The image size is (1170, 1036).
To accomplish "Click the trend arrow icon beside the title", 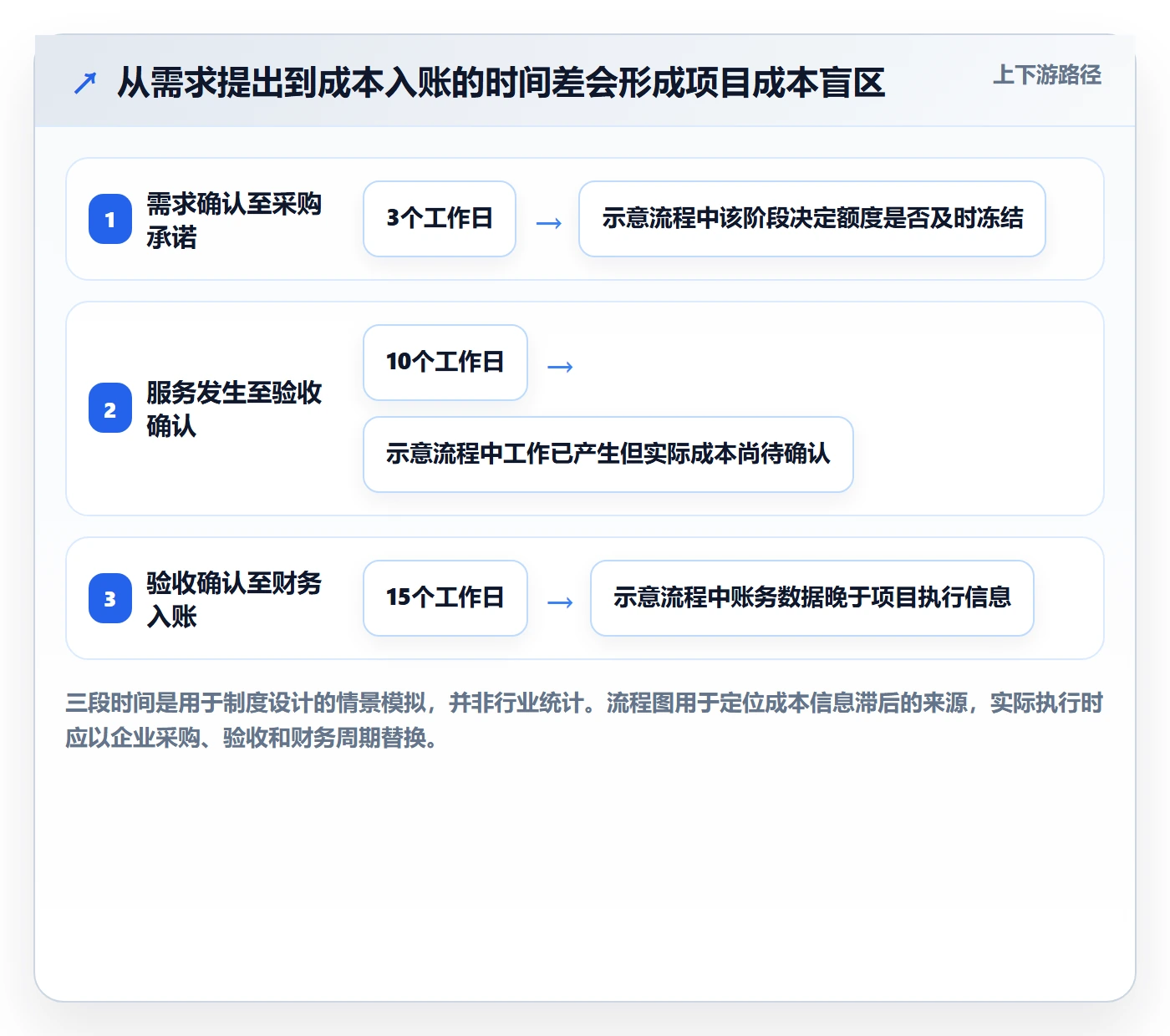I will click(85, 83).
